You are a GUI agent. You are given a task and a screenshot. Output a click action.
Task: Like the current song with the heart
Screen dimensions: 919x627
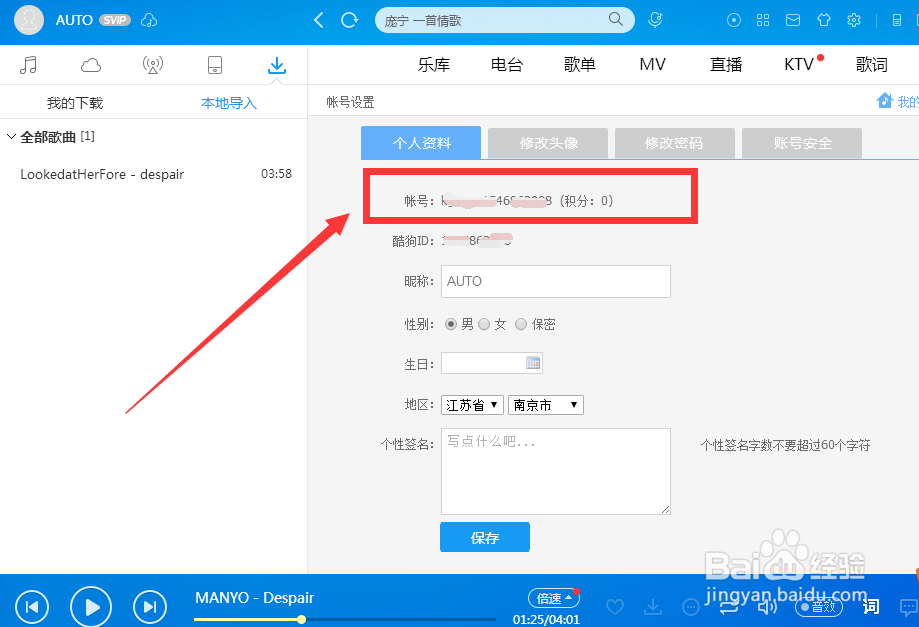tap(615, 606)
